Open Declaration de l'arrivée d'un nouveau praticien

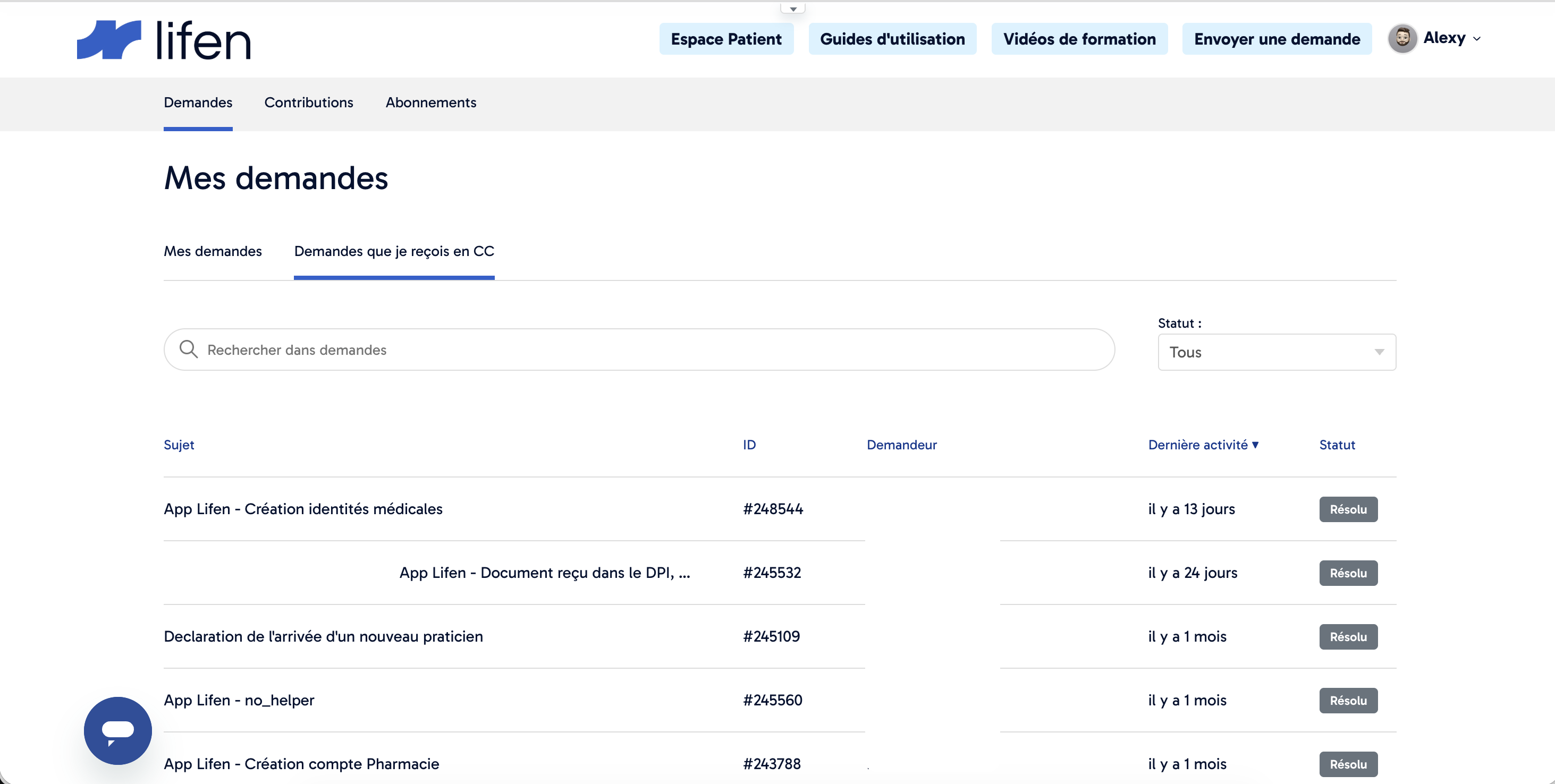pyautogui.click(x=323, y=636)
